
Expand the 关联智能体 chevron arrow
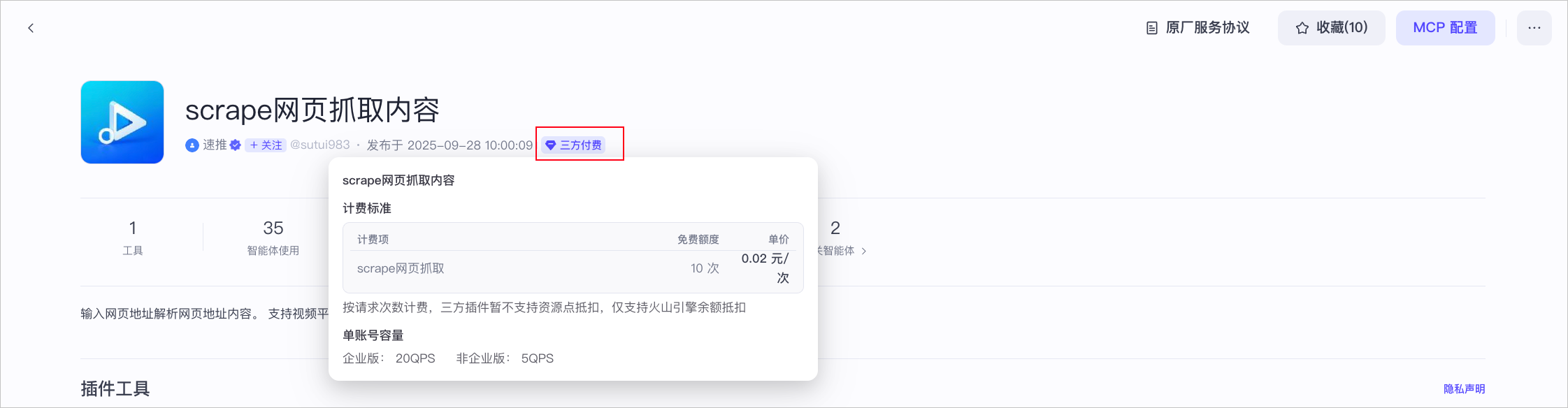pos(864,251)
